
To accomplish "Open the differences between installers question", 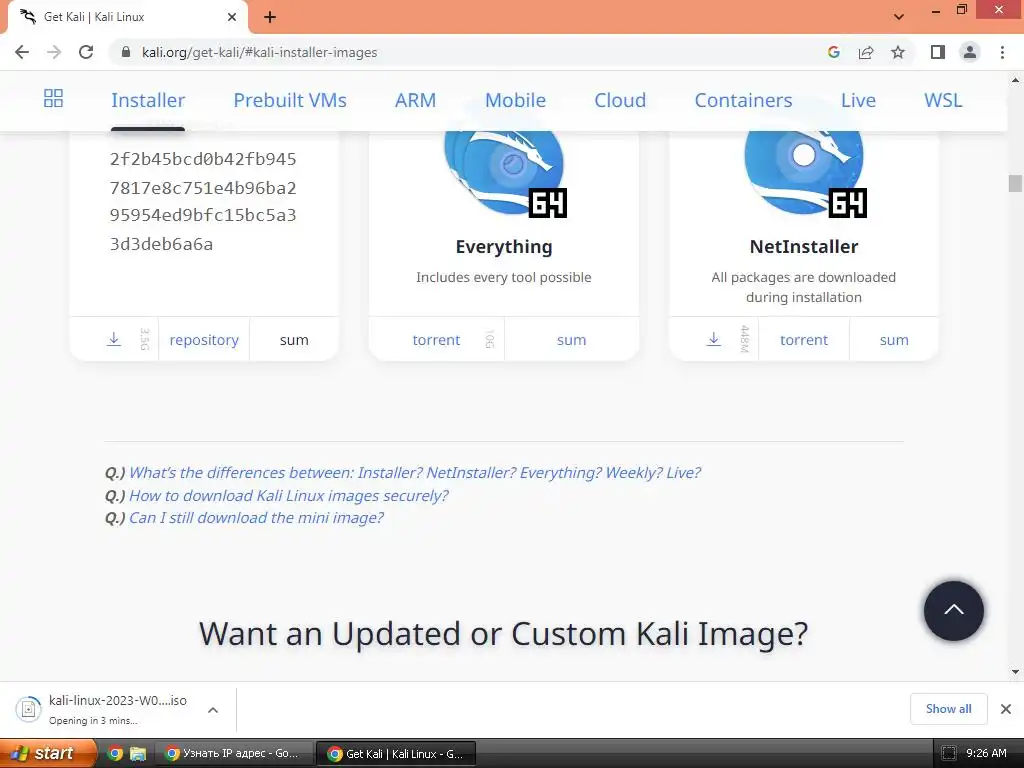I will click(x=415, y=472).
